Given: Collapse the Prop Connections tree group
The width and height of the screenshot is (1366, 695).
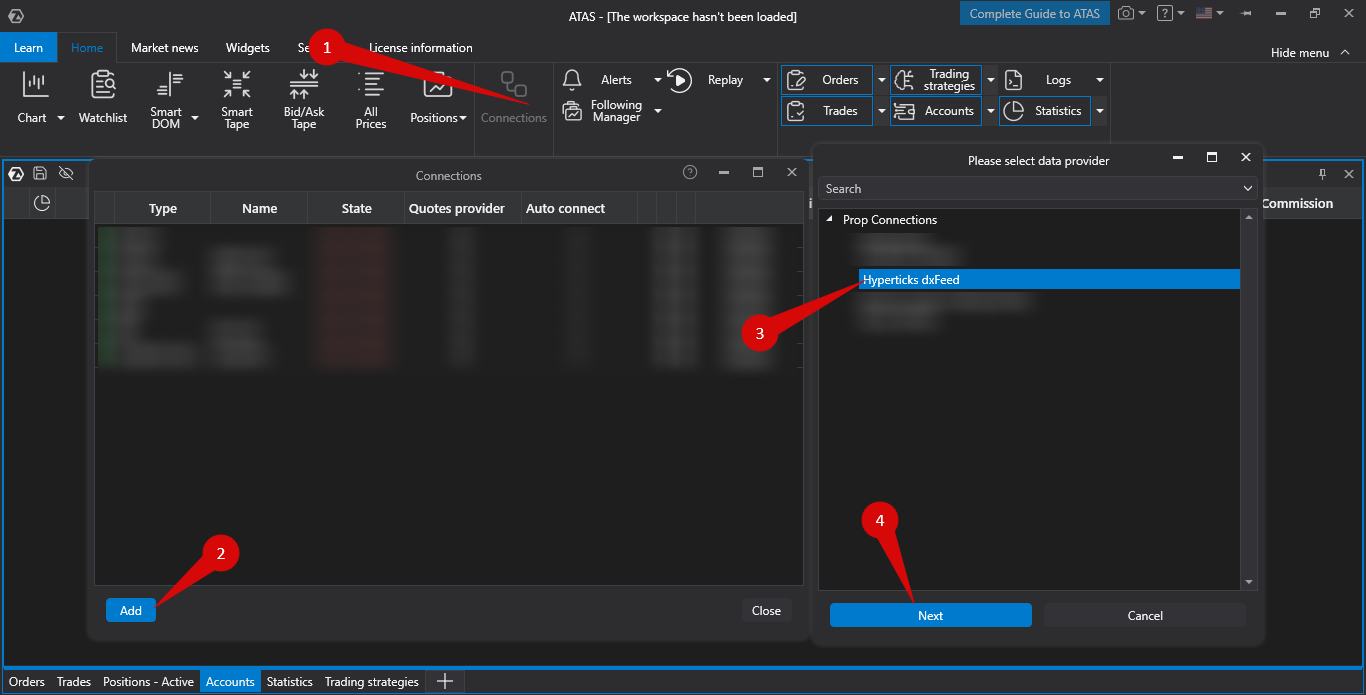Looking at the screenshot, I should pos(829,219).
